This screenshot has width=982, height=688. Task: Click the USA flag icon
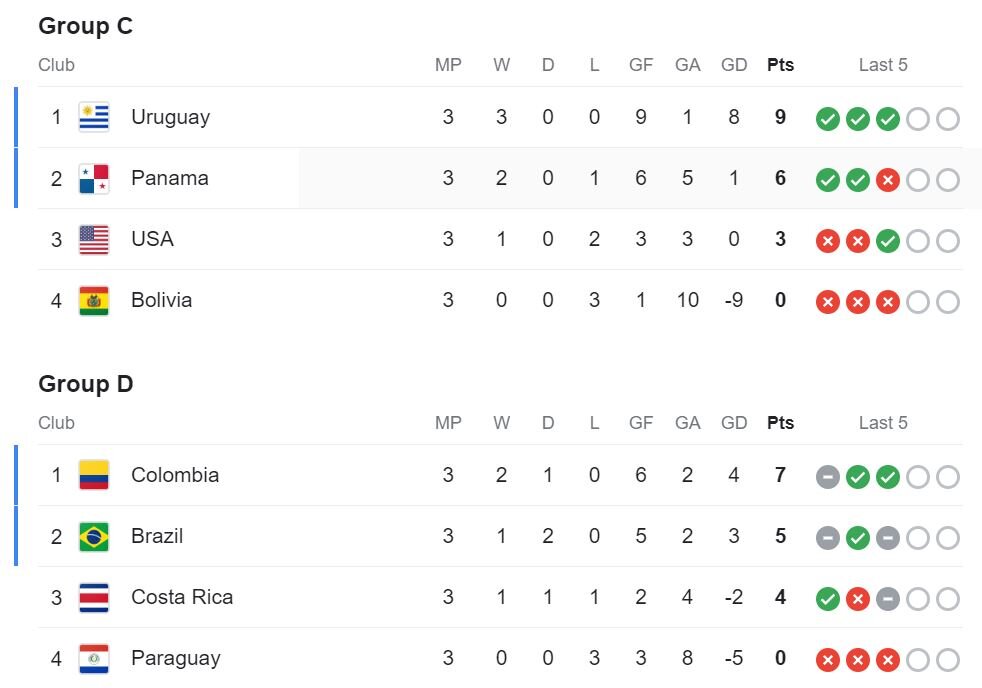point(94,239)
